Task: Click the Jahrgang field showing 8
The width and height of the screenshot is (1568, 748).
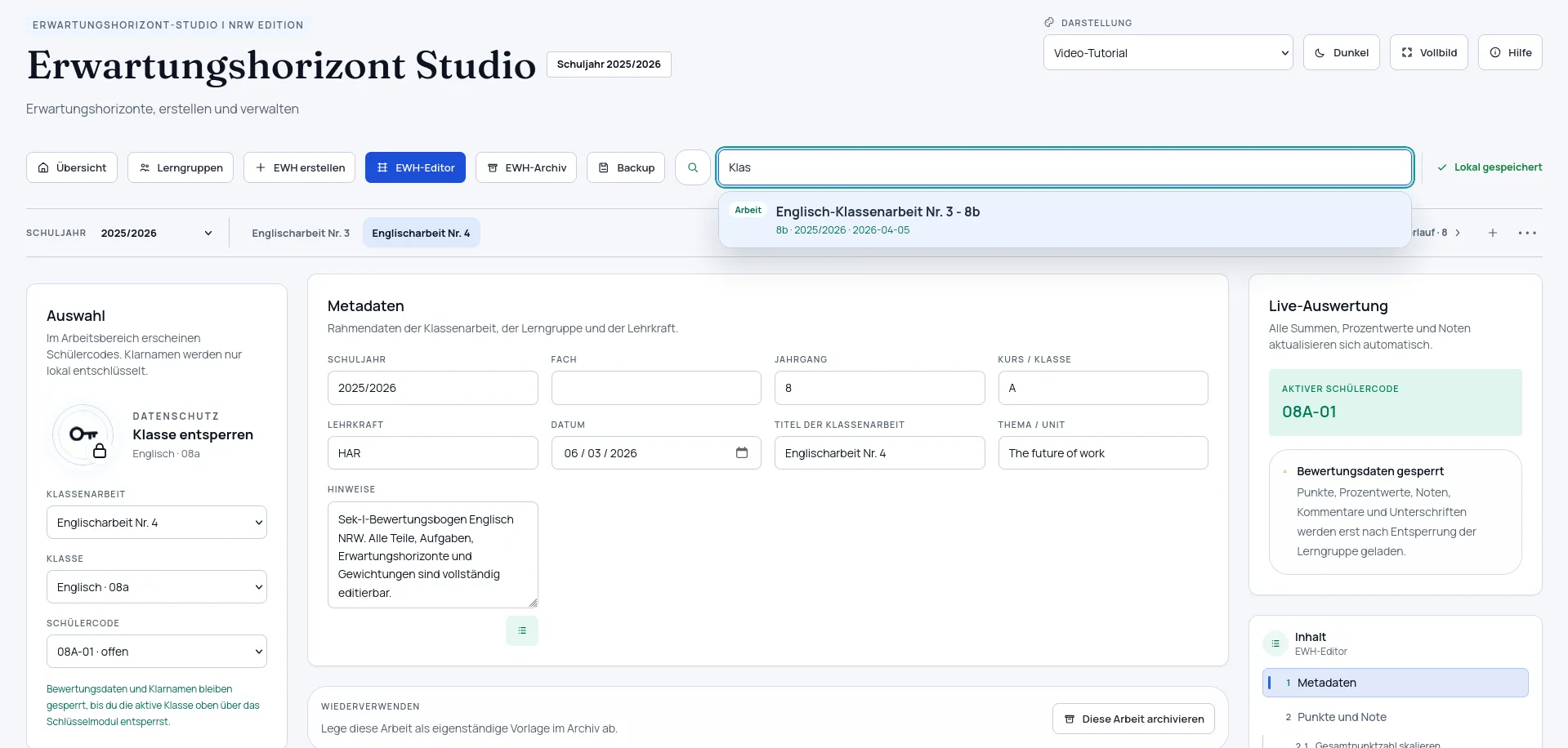Action: (x=879, y=388)
